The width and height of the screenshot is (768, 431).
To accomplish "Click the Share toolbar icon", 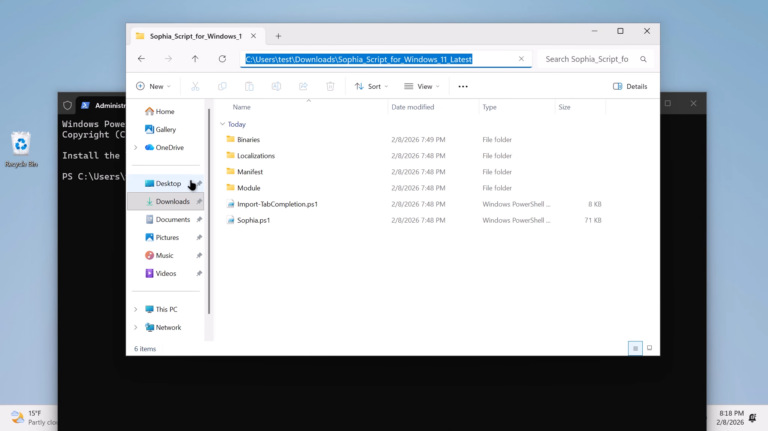I will point(303,86).
